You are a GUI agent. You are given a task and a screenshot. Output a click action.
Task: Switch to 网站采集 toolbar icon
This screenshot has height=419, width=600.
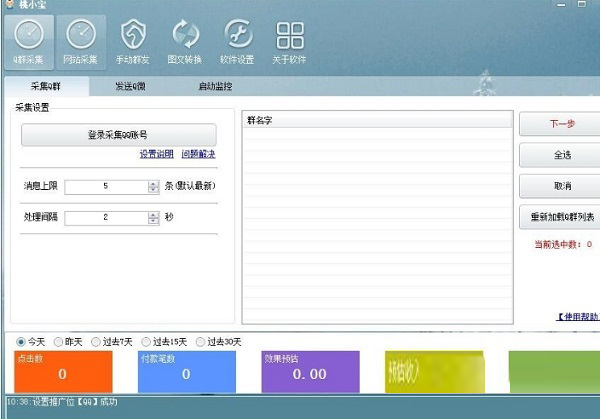(x=80, y=40)
